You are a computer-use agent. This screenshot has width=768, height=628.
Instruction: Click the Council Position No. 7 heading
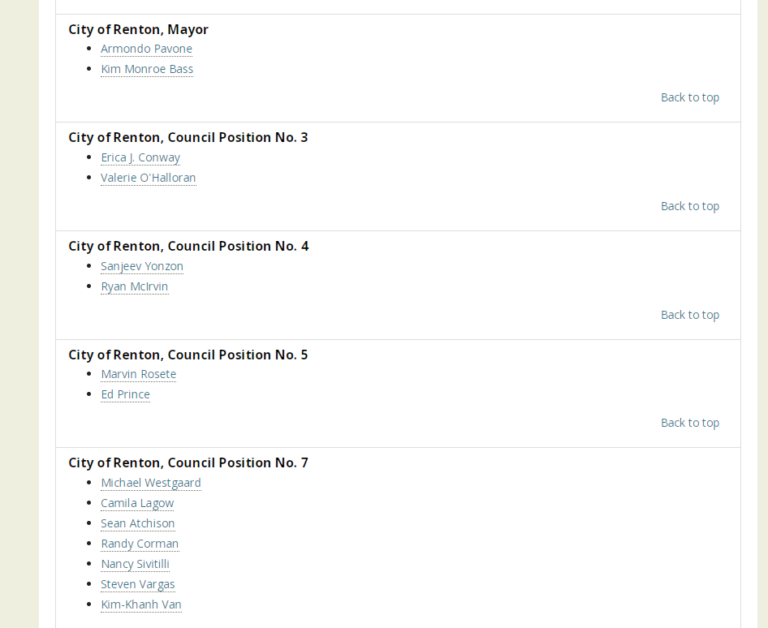(x=188, y=463)
